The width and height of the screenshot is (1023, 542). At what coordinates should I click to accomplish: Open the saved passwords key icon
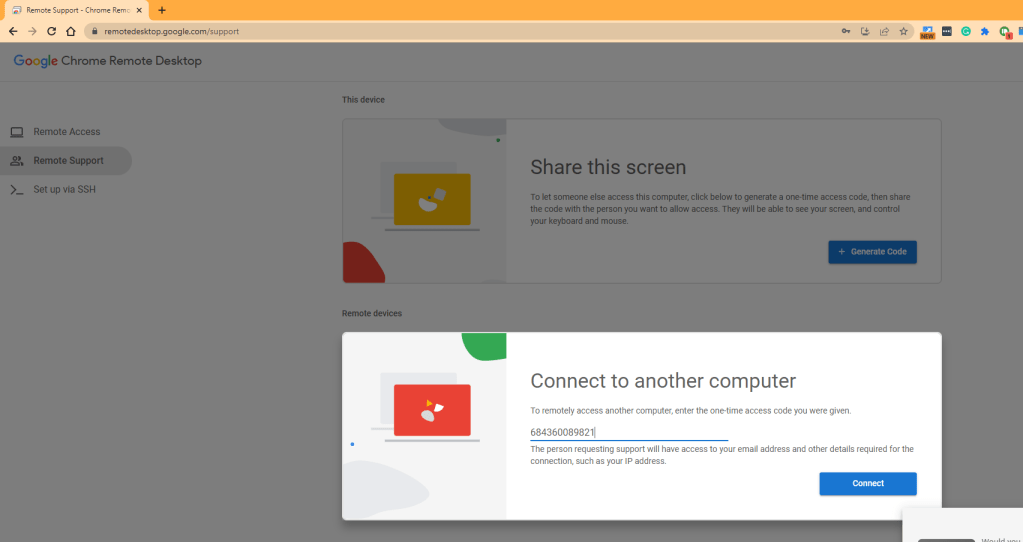pyautogui.click(x=846, y=31)
